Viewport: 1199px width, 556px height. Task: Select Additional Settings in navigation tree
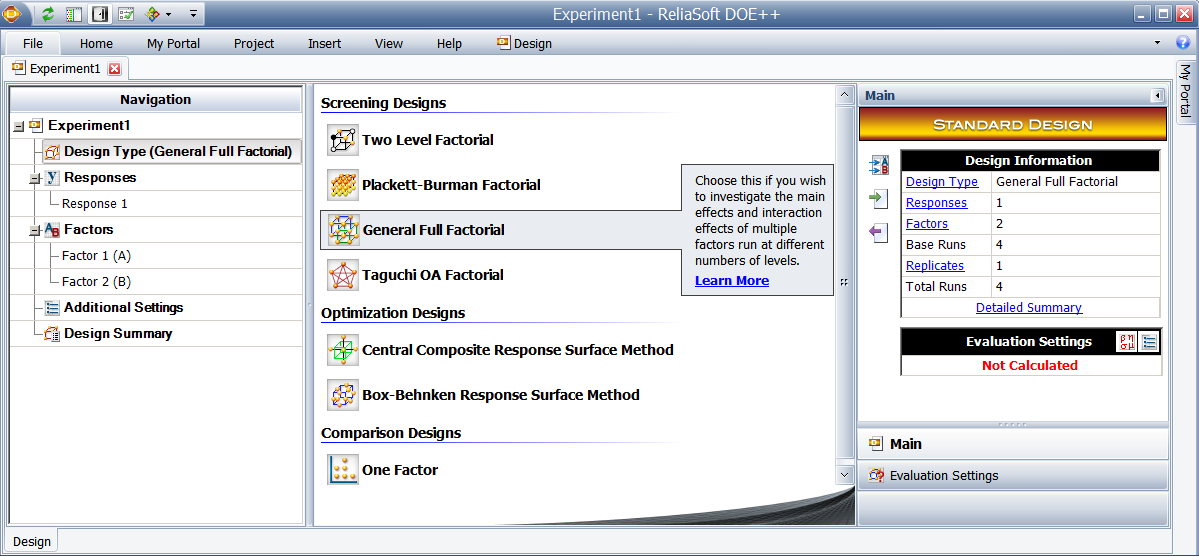pos(124,307)
